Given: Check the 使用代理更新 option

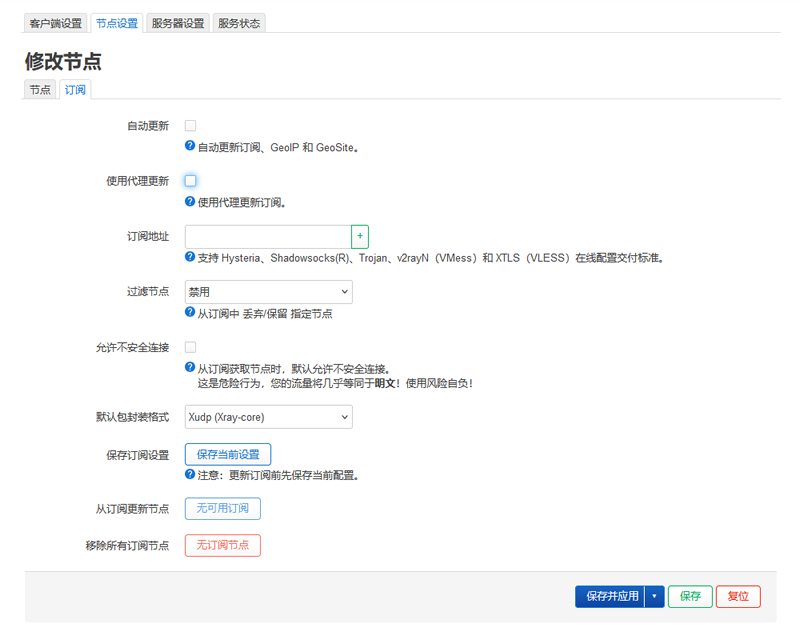Looking at the screenshot, I should (190, 181).
